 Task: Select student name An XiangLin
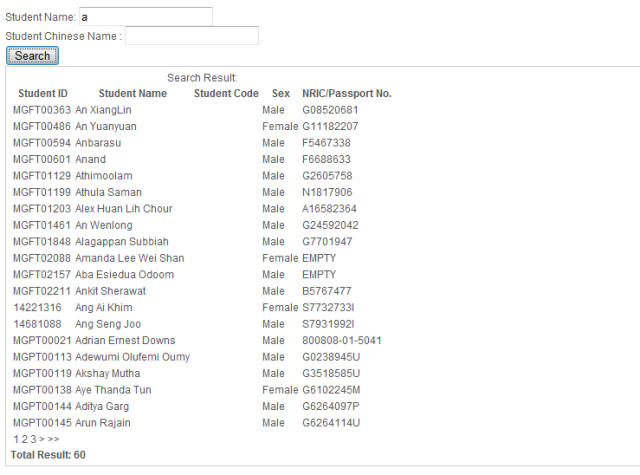[103, 110]
